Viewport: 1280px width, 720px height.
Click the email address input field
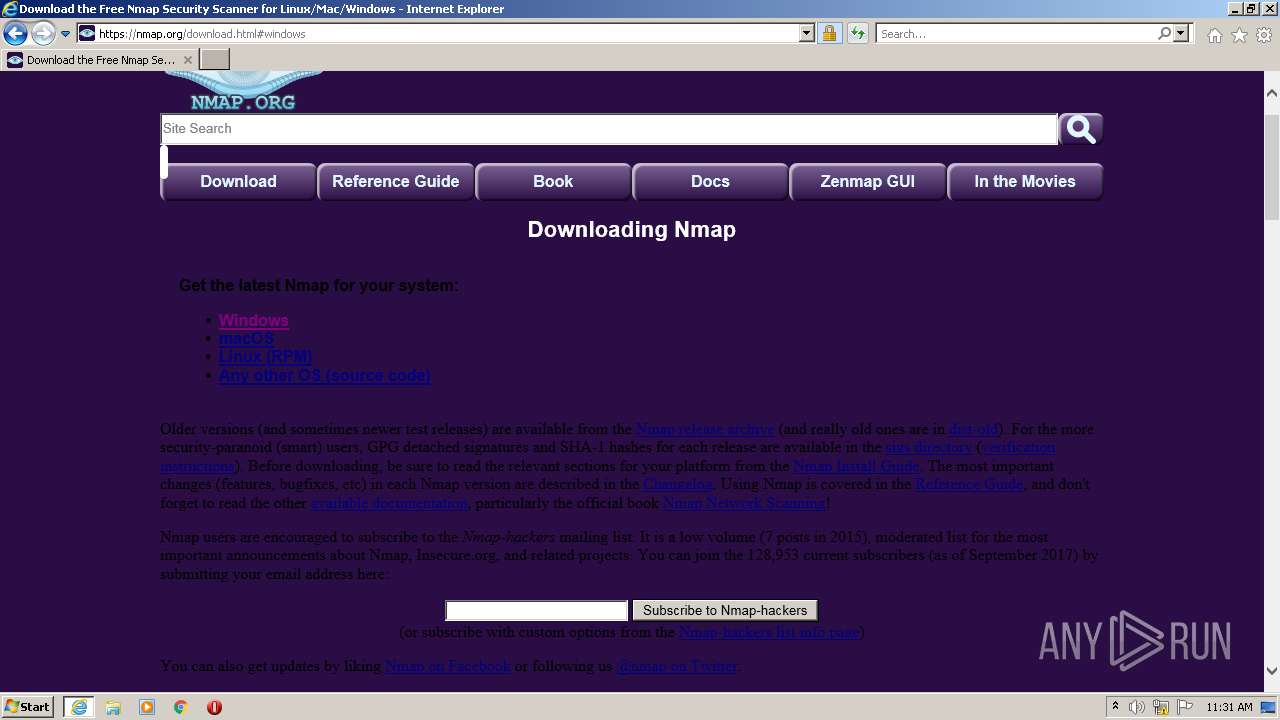[536, 610]
